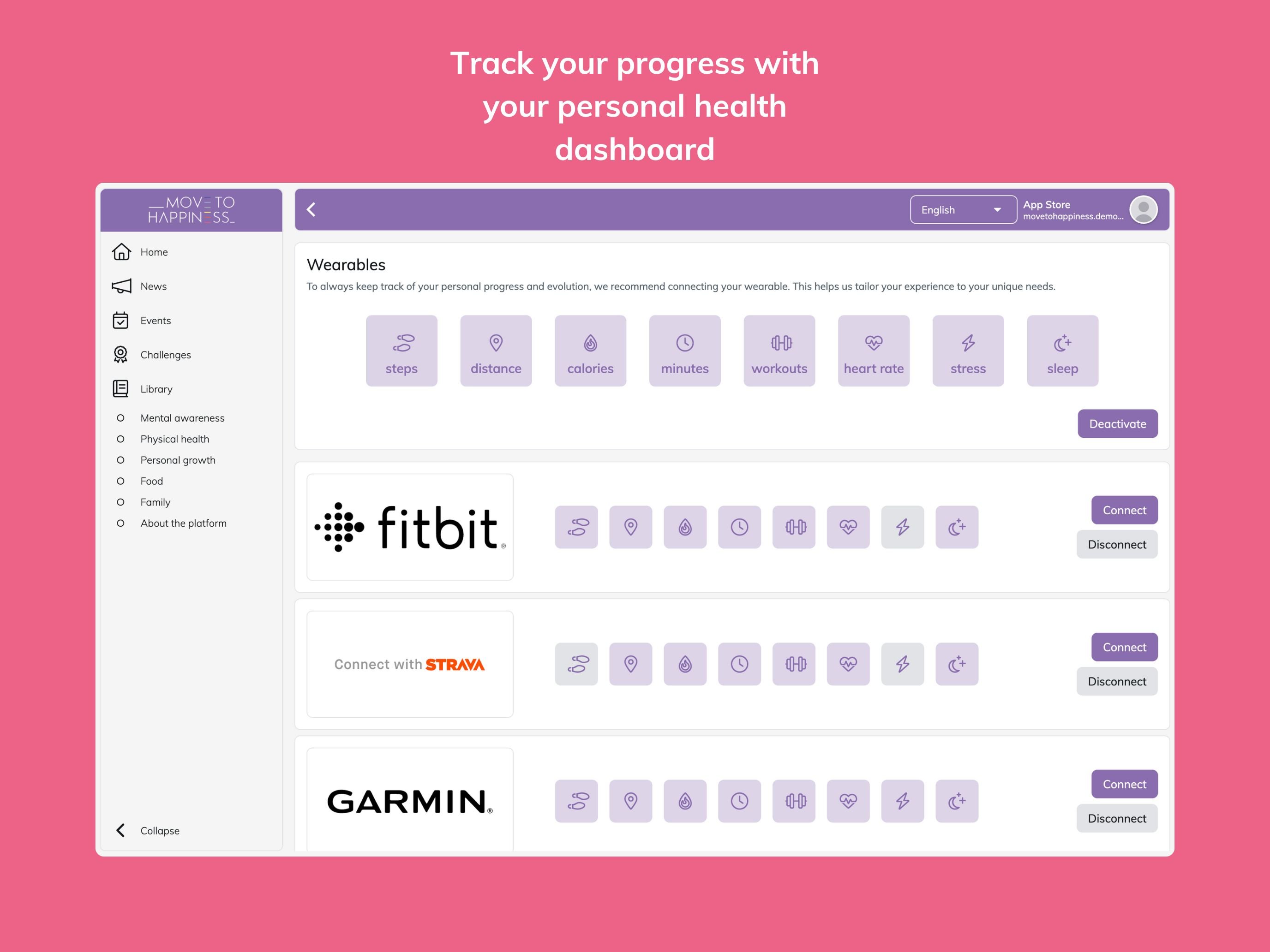Click the Strava minutes clock icon

point(739,664)
